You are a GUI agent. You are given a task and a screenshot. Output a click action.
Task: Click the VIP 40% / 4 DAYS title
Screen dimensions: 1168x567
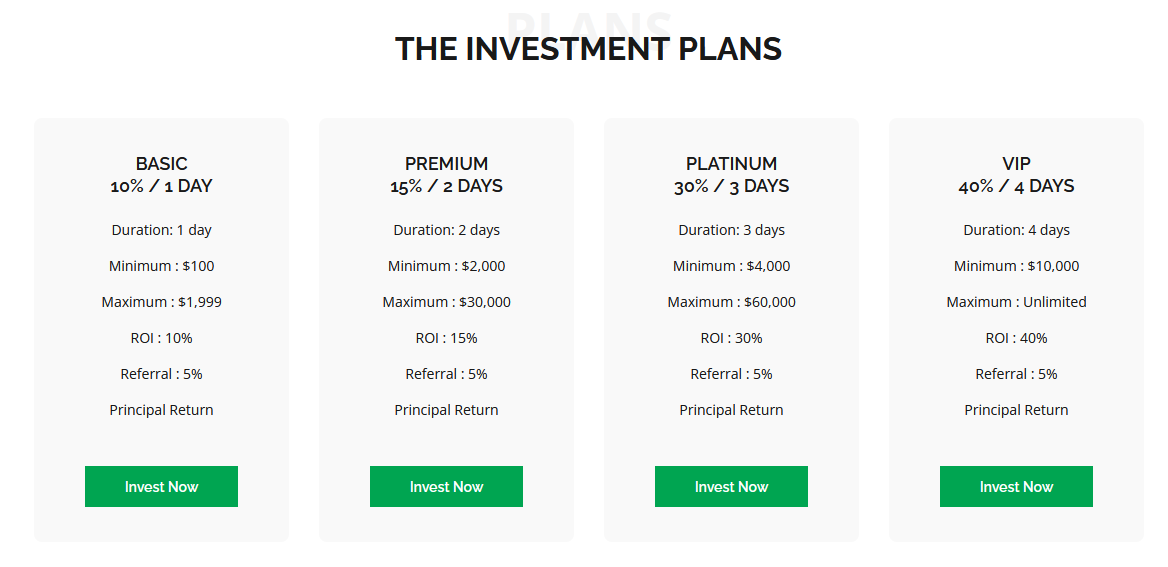(1016, 175)
